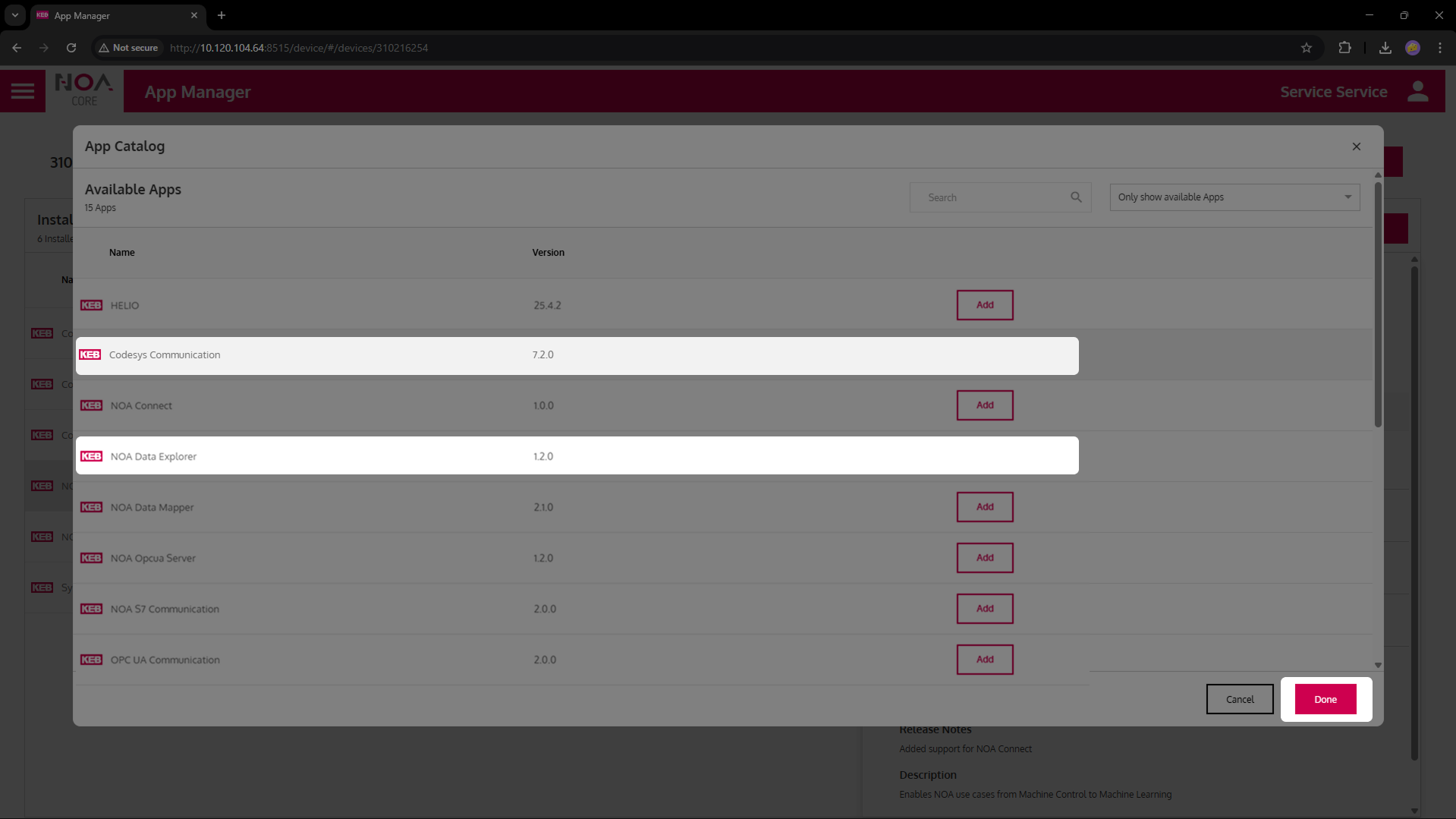Click the KEB logo next to Codesys Communication
1456x819 pixels.
point(90,354)
